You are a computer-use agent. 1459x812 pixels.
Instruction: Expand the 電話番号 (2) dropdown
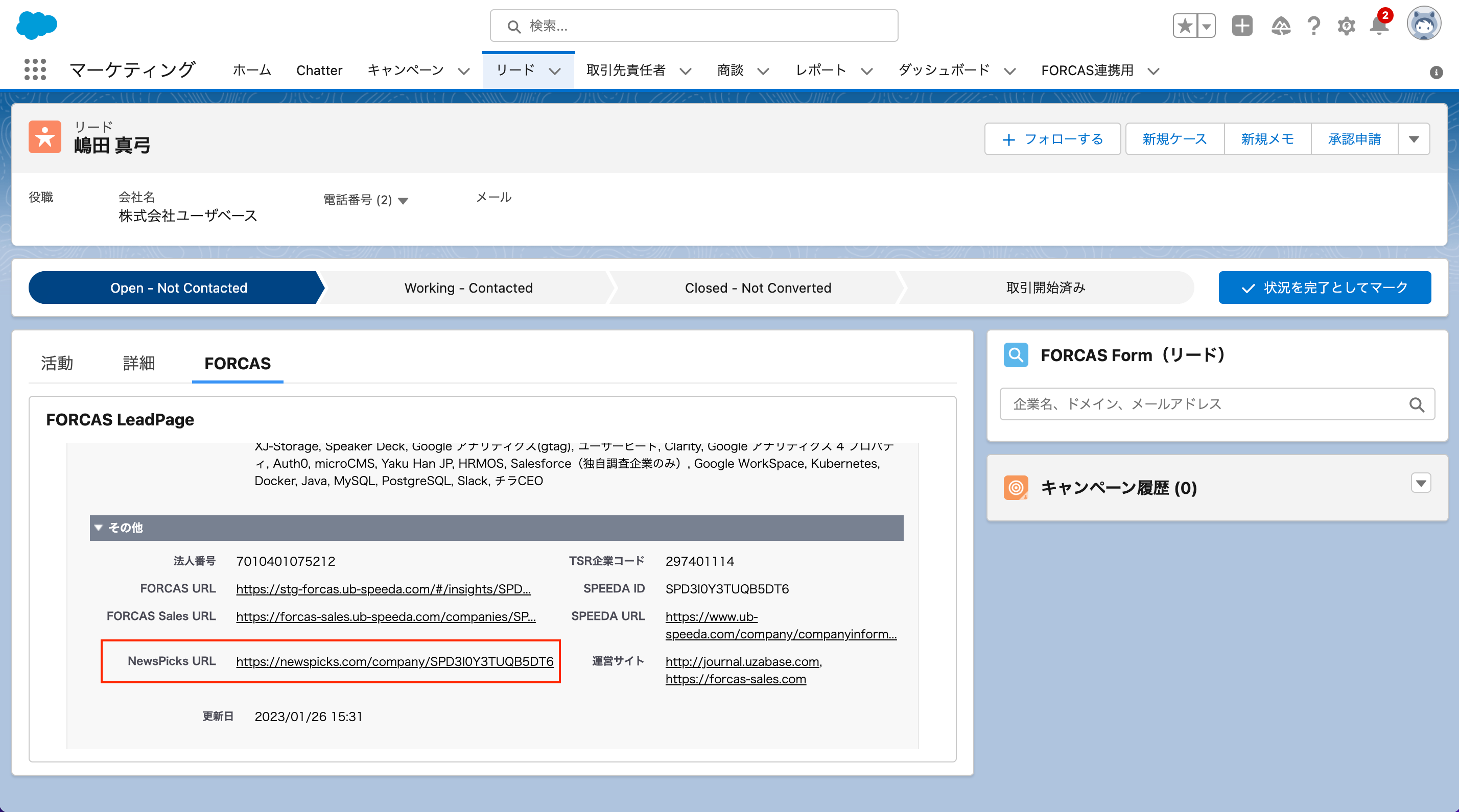click(403, 201)
